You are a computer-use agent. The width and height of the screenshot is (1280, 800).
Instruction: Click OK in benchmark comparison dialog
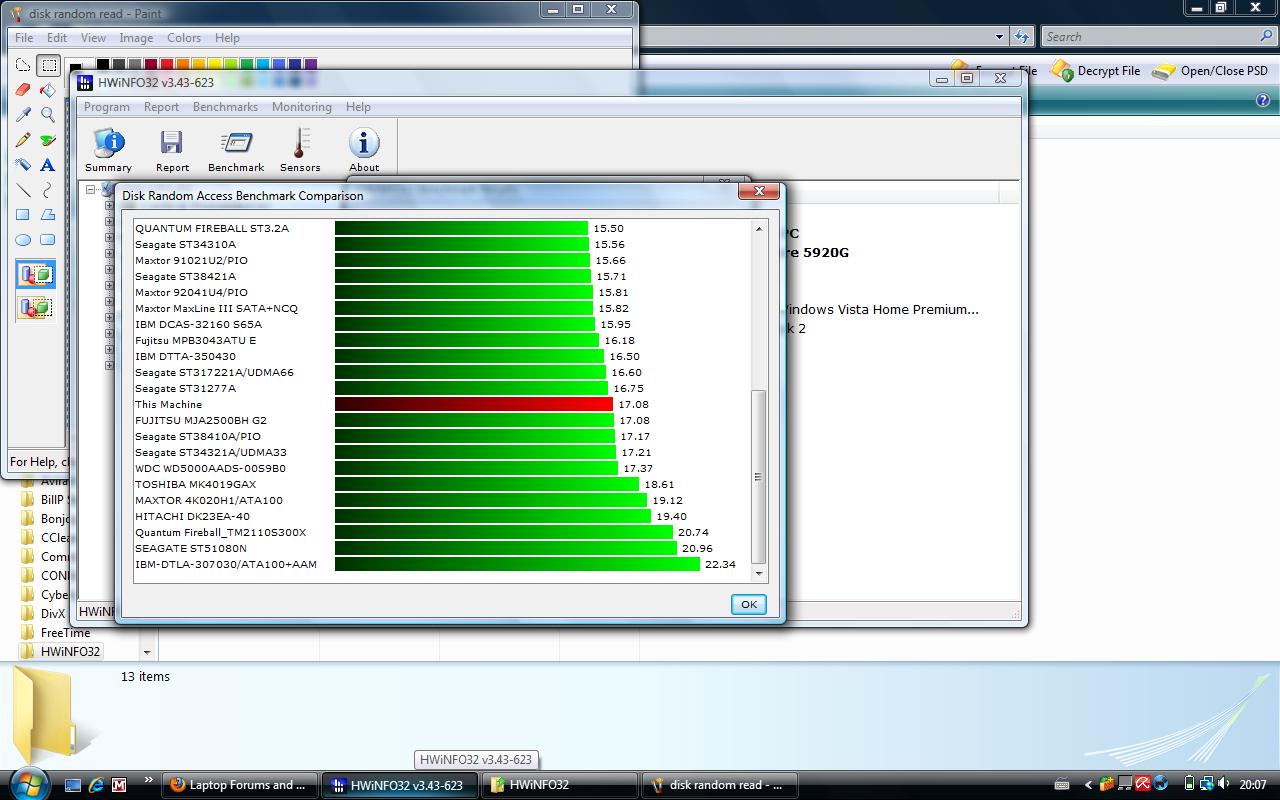(x=748, y=604)
